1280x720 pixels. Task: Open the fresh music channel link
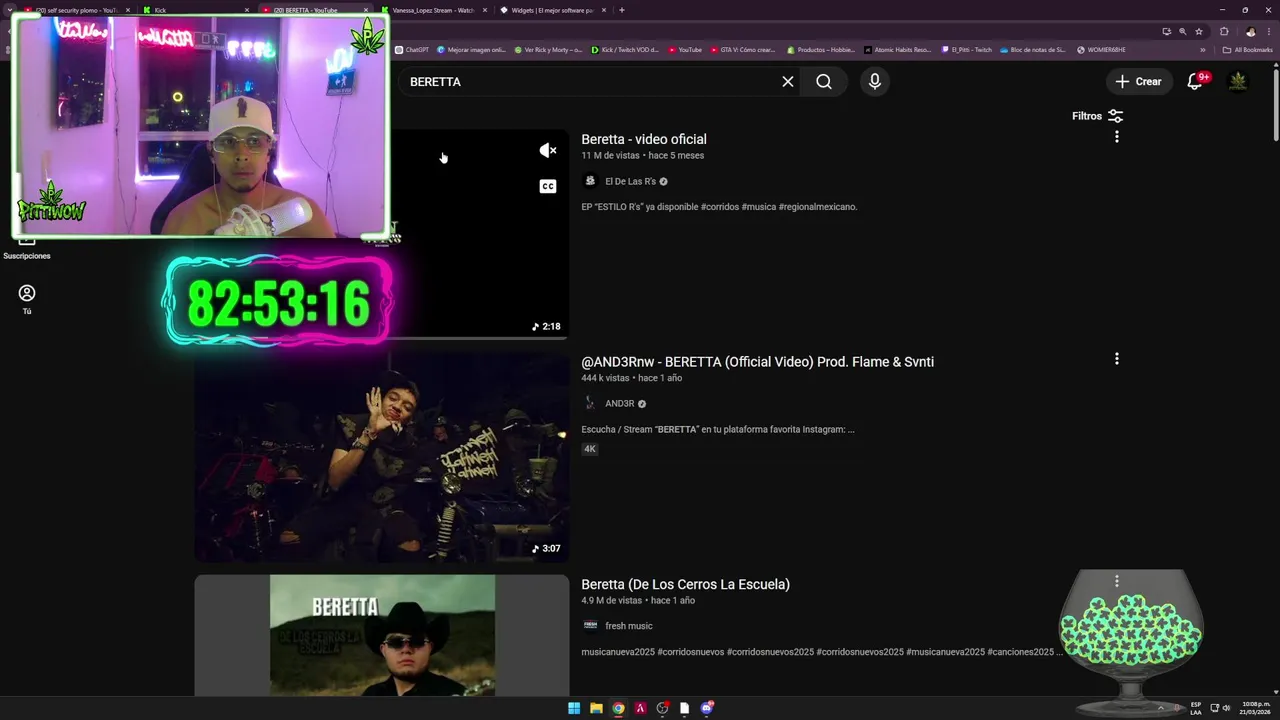tap(628, 626)
